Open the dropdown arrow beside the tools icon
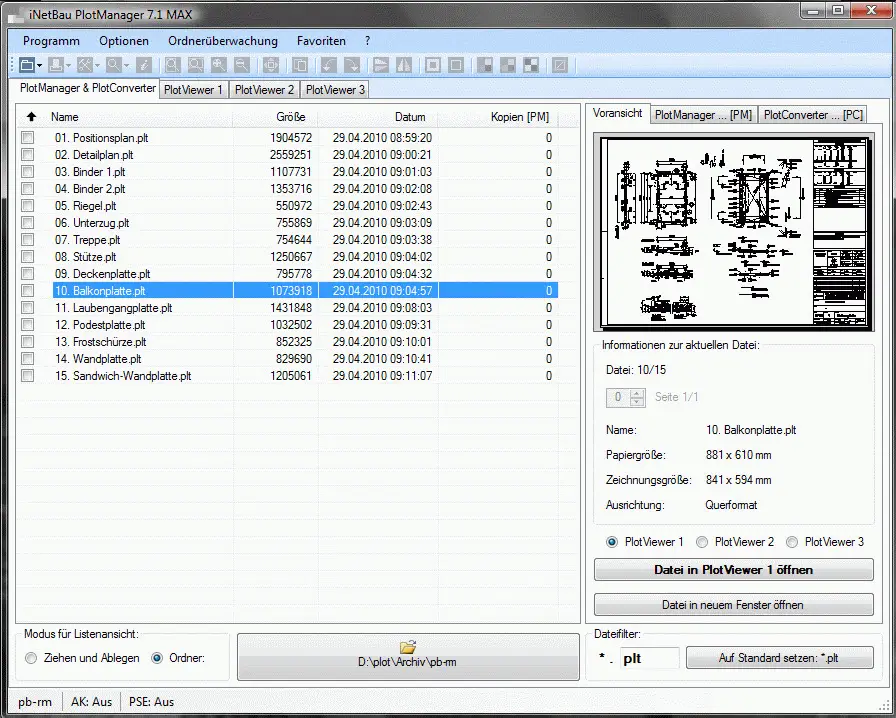 98,66
